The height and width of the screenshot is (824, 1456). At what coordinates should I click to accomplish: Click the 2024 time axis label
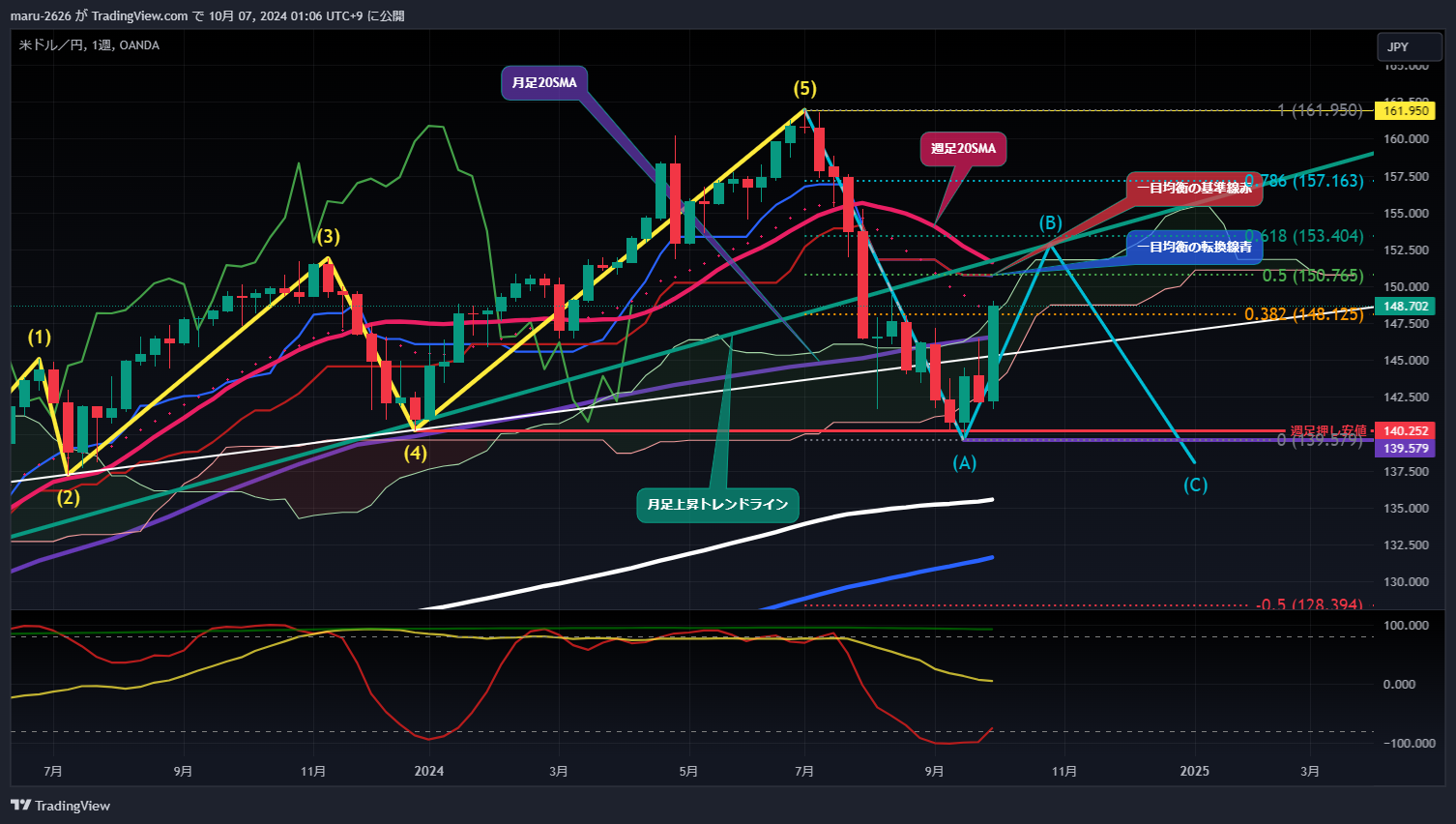click(428, 771)
